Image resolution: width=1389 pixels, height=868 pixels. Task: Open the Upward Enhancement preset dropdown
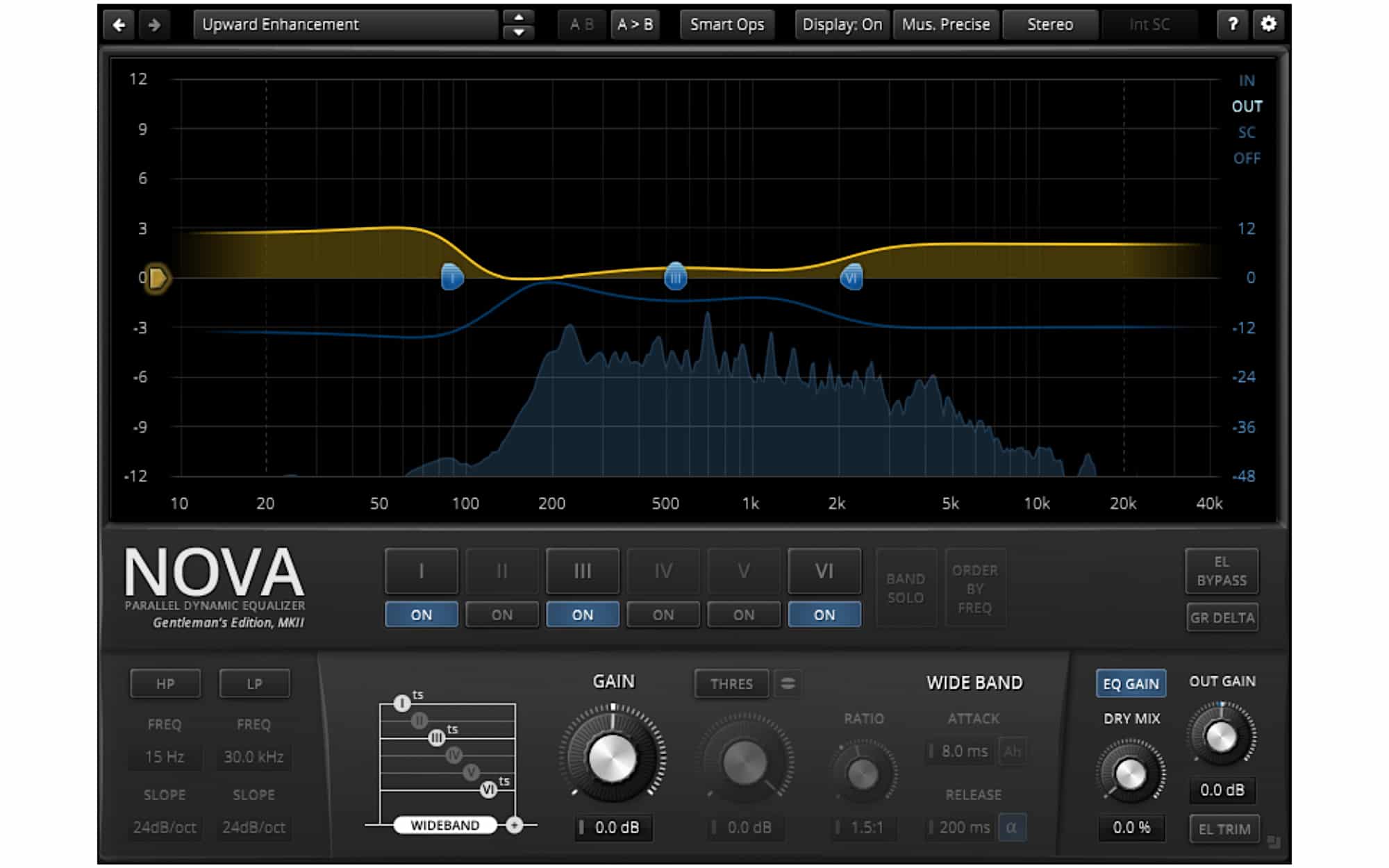[345, 25]
